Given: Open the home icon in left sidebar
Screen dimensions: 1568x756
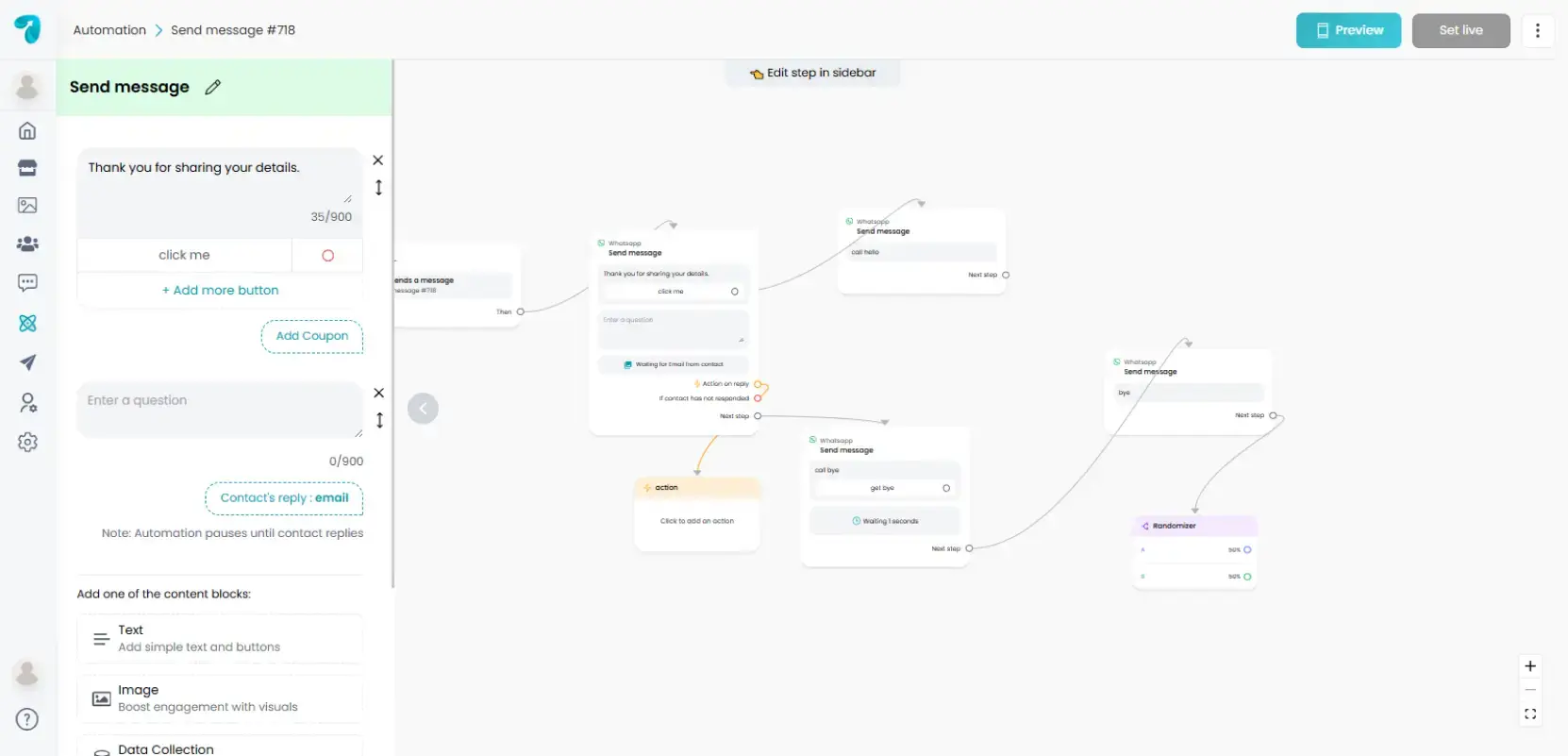Looking at the screenshot, I should [x=27, y=130].
